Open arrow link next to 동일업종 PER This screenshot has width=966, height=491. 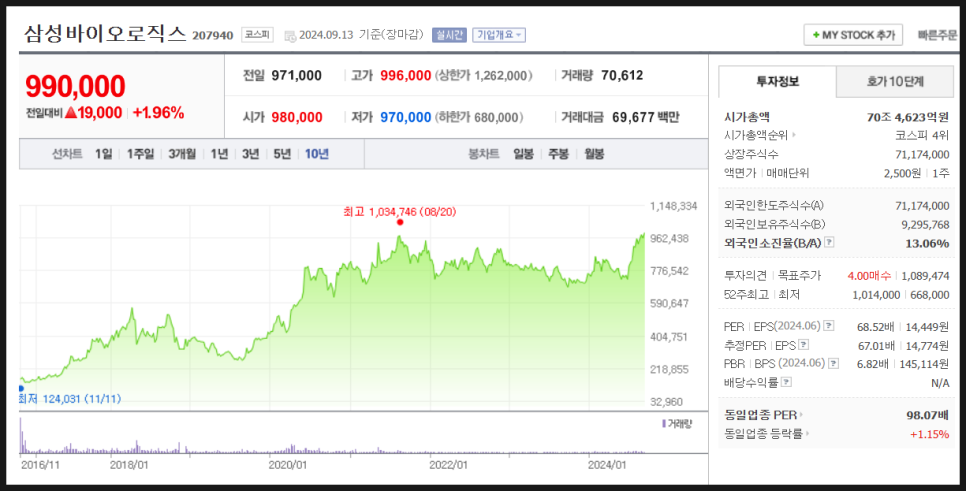pos(801,415)
